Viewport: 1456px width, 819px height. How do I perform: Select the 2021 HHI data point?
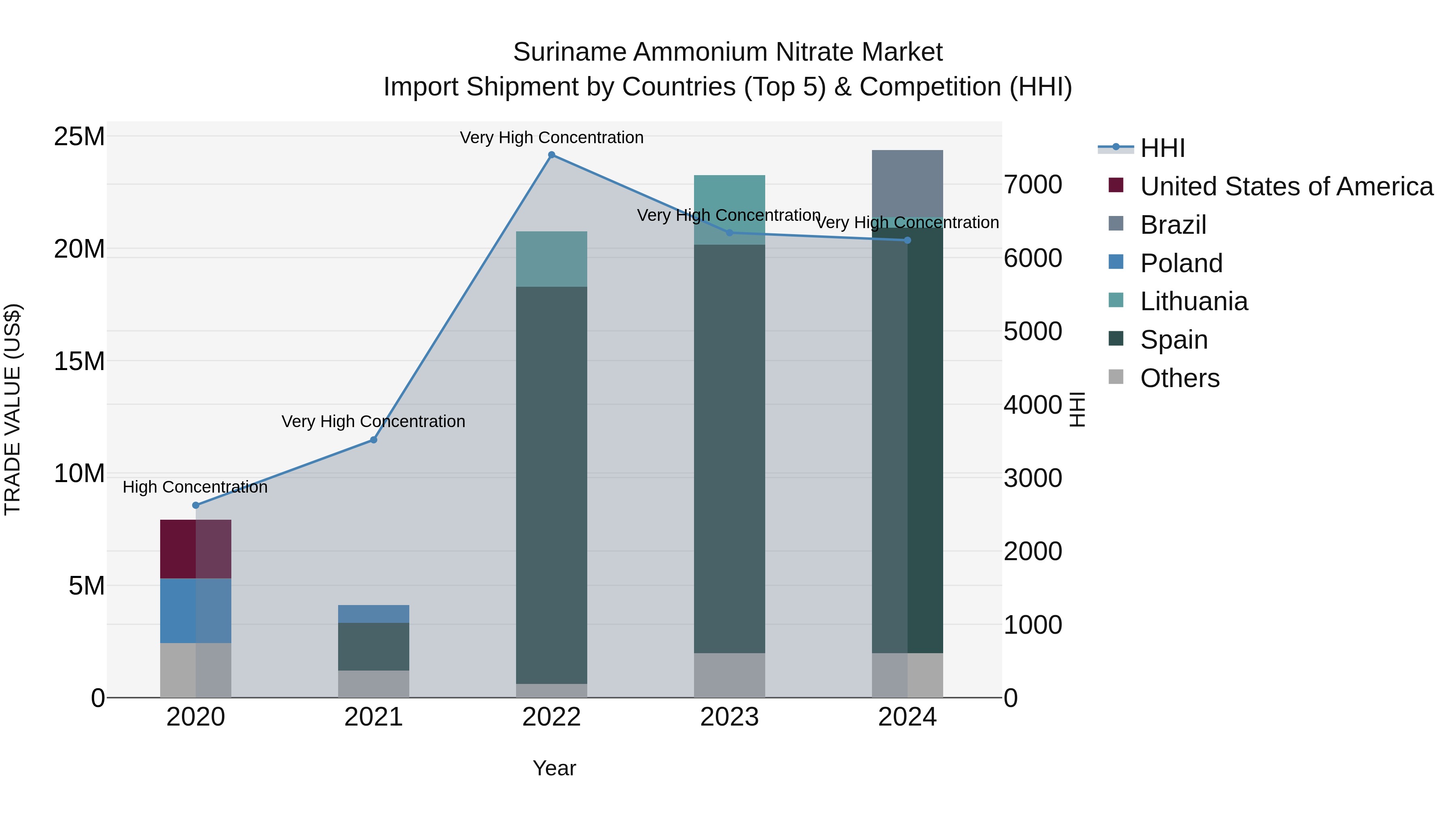tap(374, 440)
